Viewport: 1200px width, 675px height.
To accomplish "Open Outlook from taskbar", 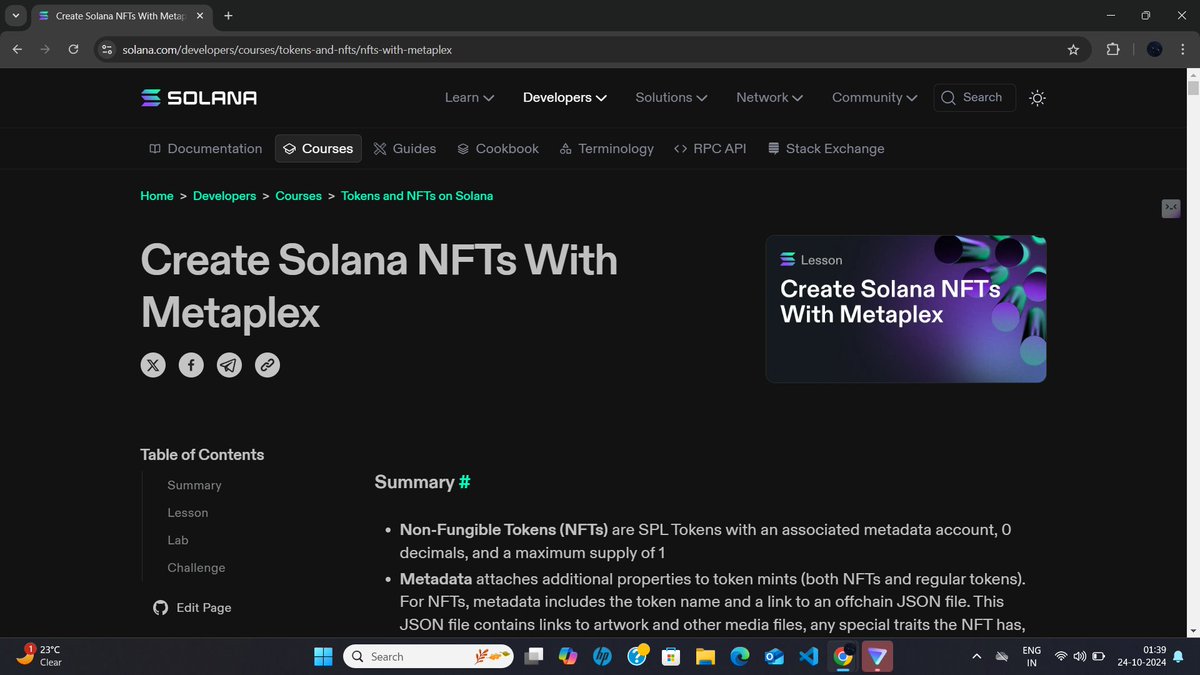I will pos(774,656).
